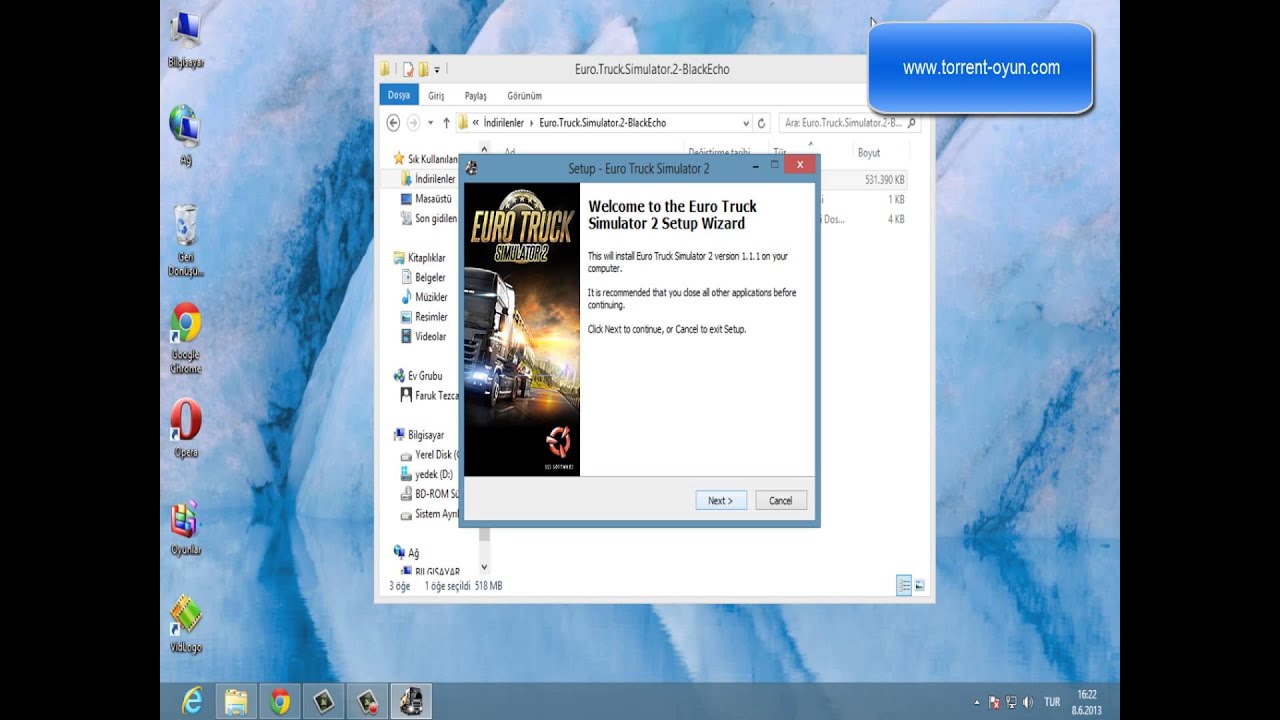Open the network tray icon
1280x720 pixels.
click(1011, 703)
